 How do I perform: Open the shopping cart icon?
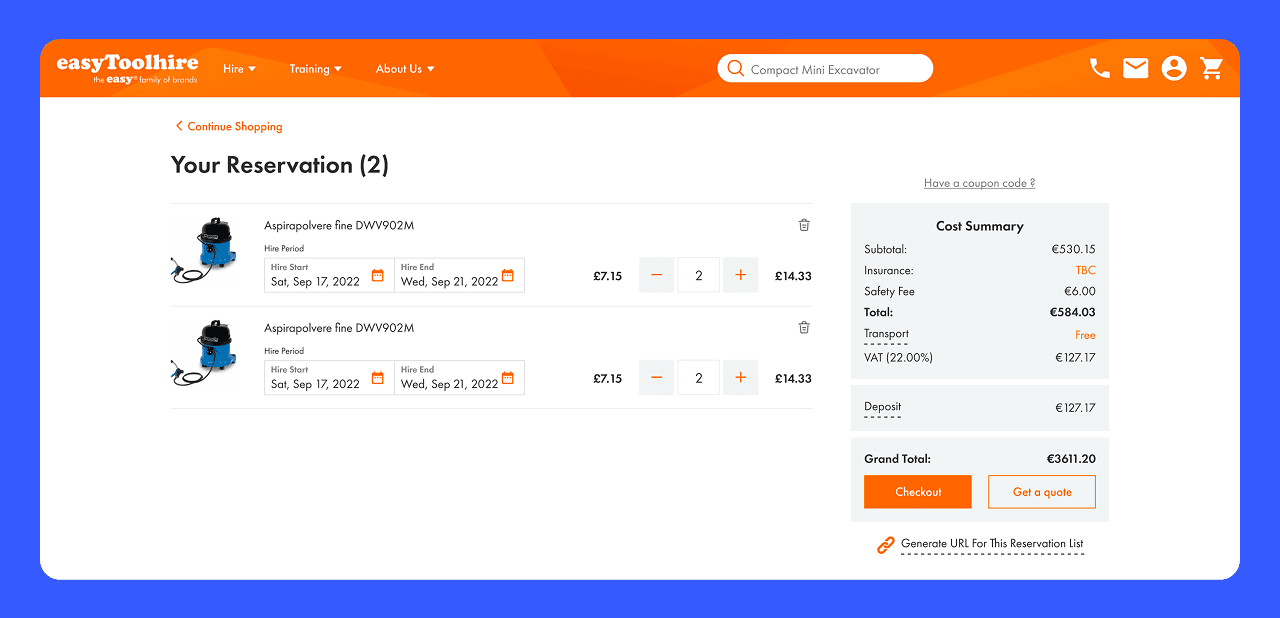tap(1212, 68)
